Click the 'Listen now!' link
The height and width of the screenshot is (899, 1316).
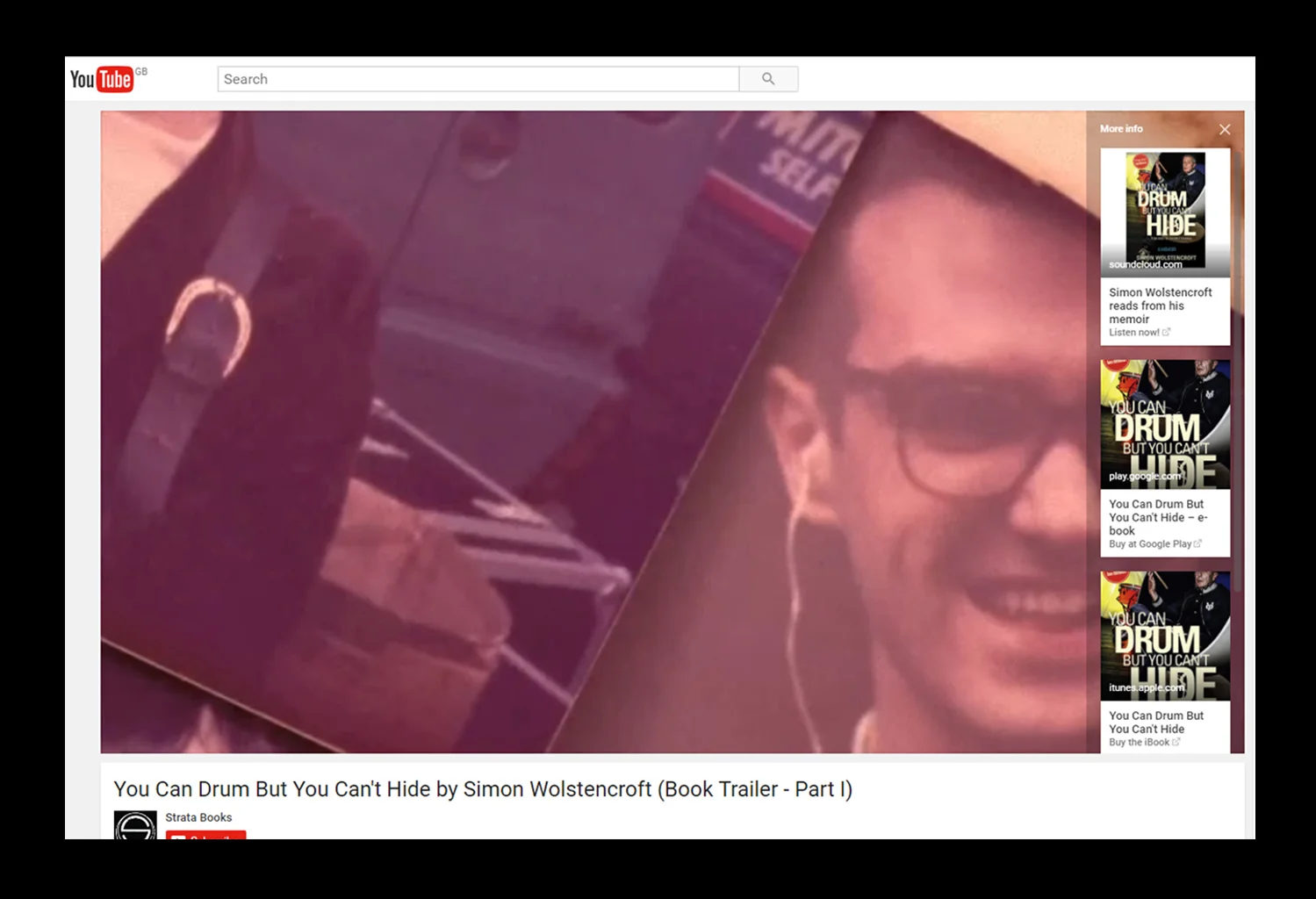point(1139,333)
